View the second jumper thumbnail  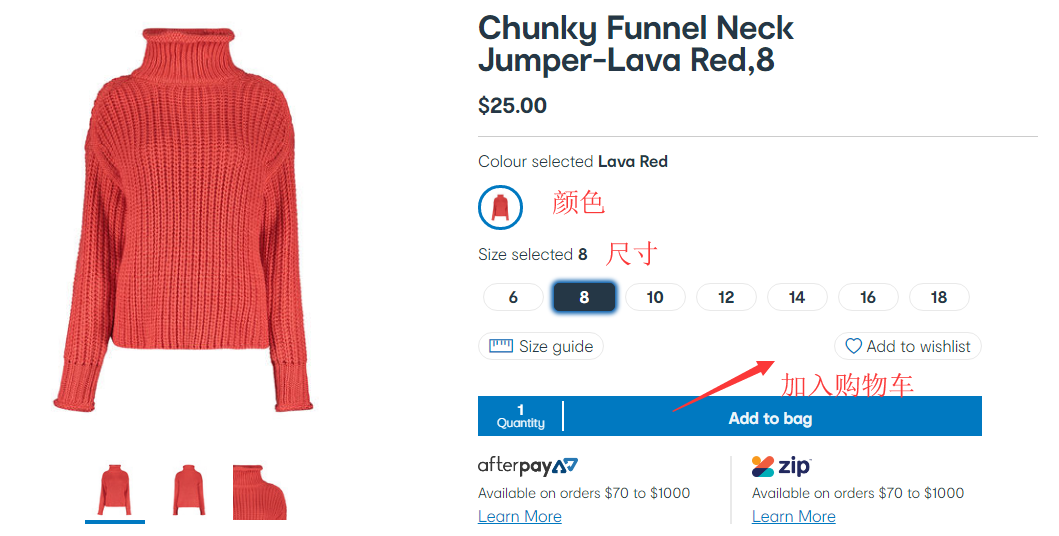point(188,491)
